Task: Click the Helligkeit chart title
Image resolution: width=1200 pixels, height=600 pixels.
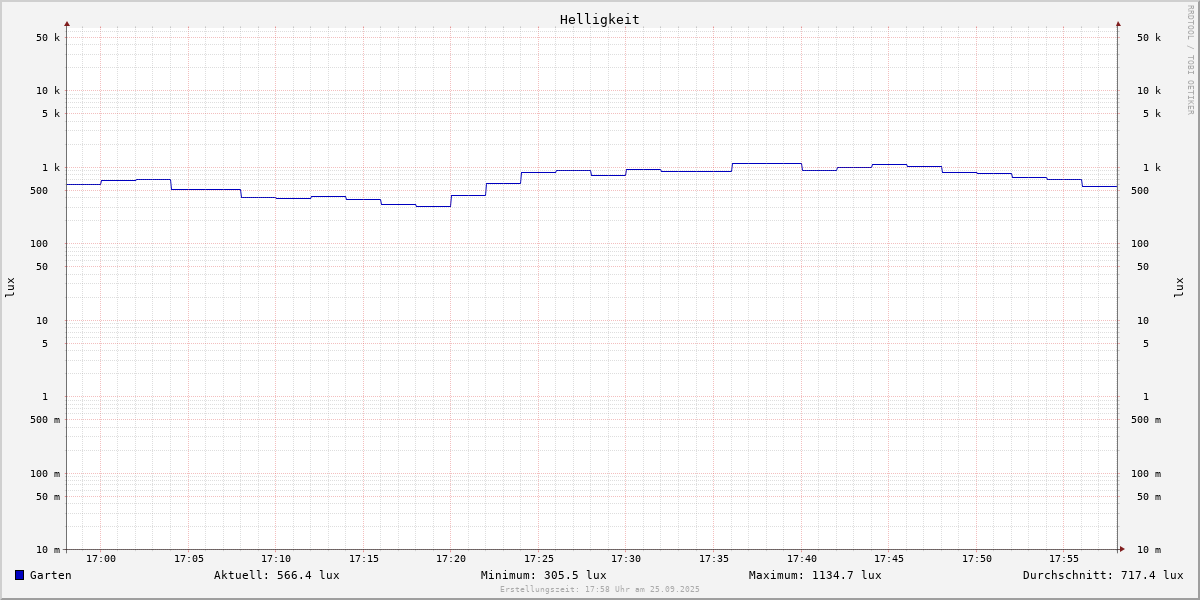Action: pyautogui.click(x=599, y=19)
